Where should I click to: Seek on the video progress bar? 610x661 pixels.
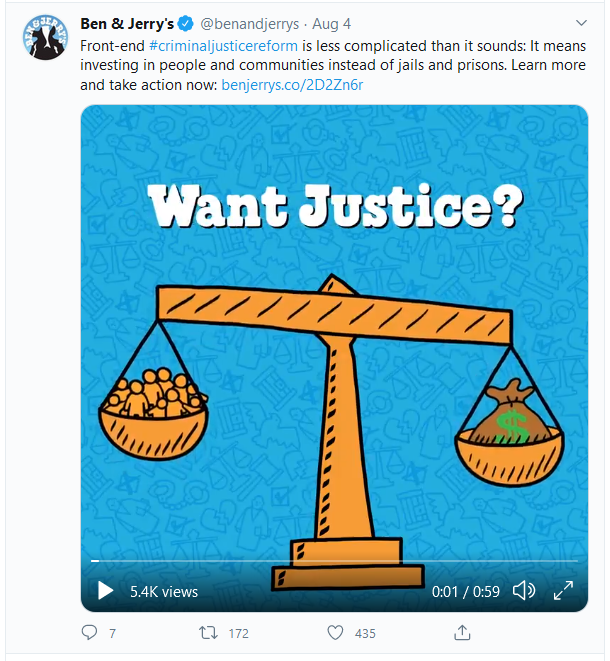pos(334,561)
